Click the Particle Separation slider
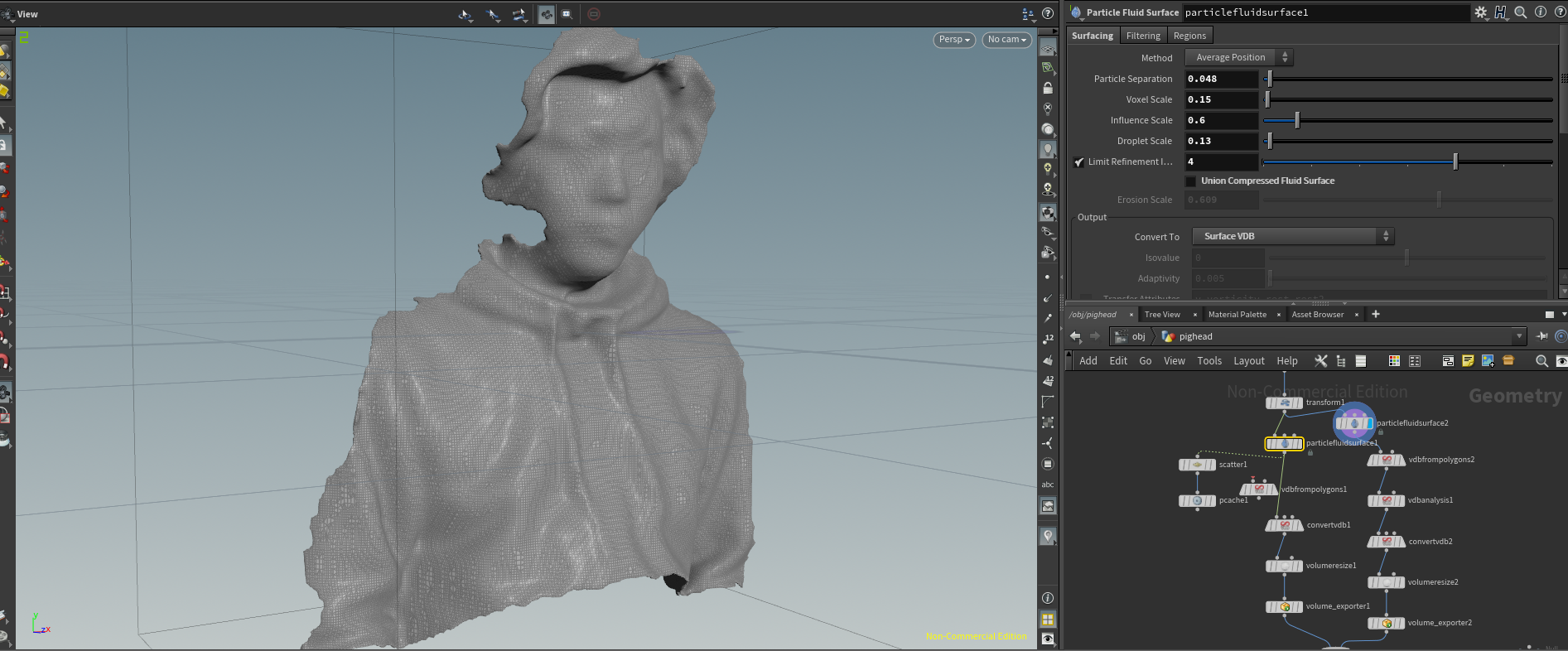The height and width of the screenshot is (651, 1568). (x=1407, y=80)
